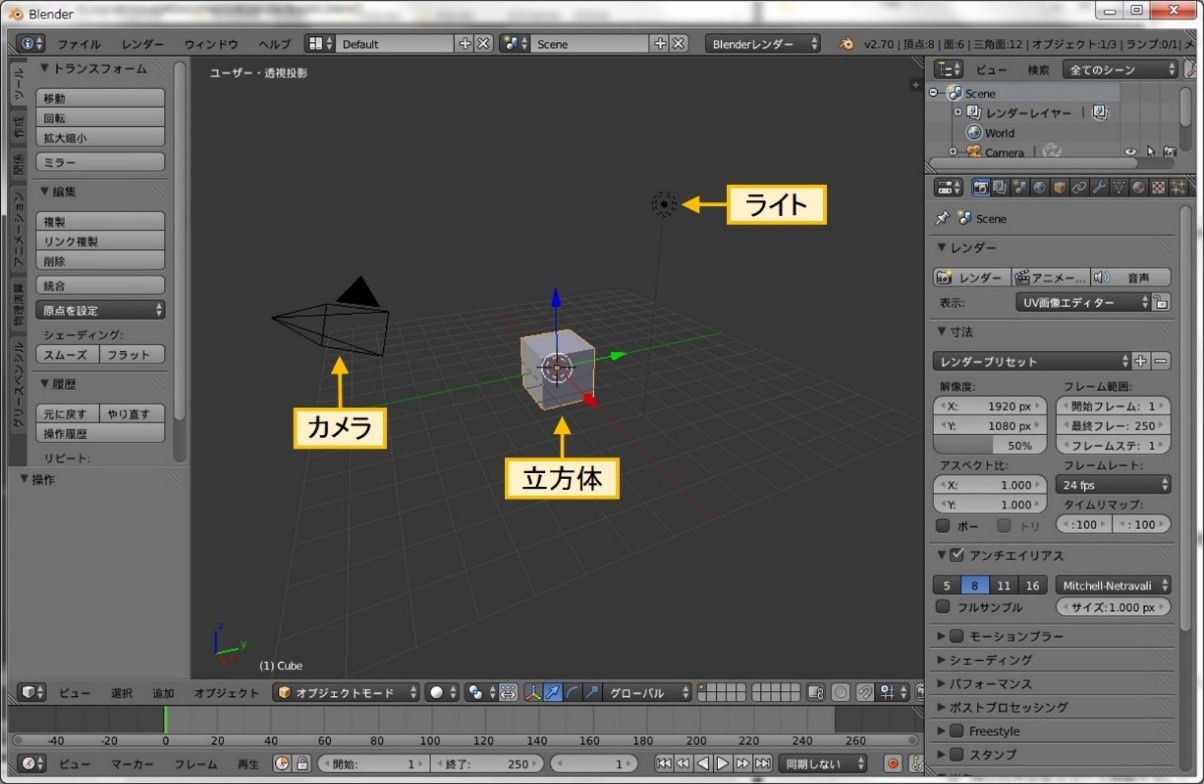Viewport: 1204px width, 784px height.
Task: Open the 24 fps frame rate dropdown
Action: pos(1113,485)
